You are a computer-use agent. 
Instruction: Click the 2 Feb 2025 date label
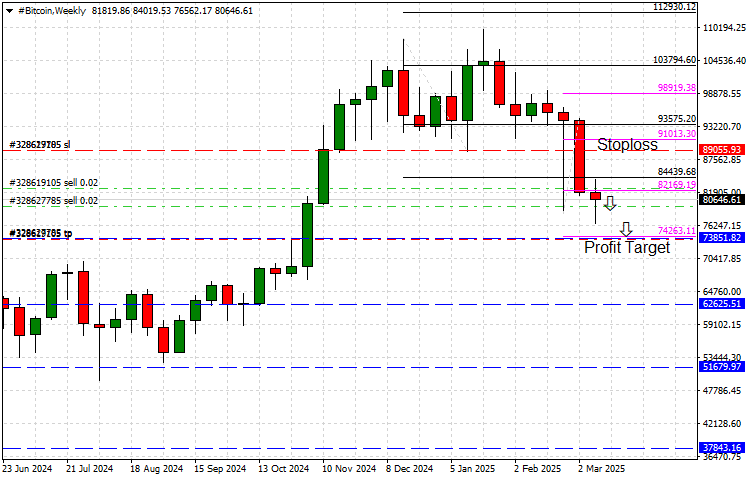click(538, 469)
